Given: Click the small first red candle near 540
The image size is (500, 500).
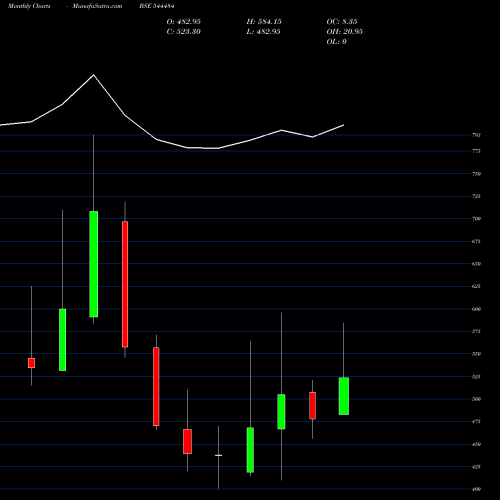Looking at the screenshot, I should [x=31, y=363].
